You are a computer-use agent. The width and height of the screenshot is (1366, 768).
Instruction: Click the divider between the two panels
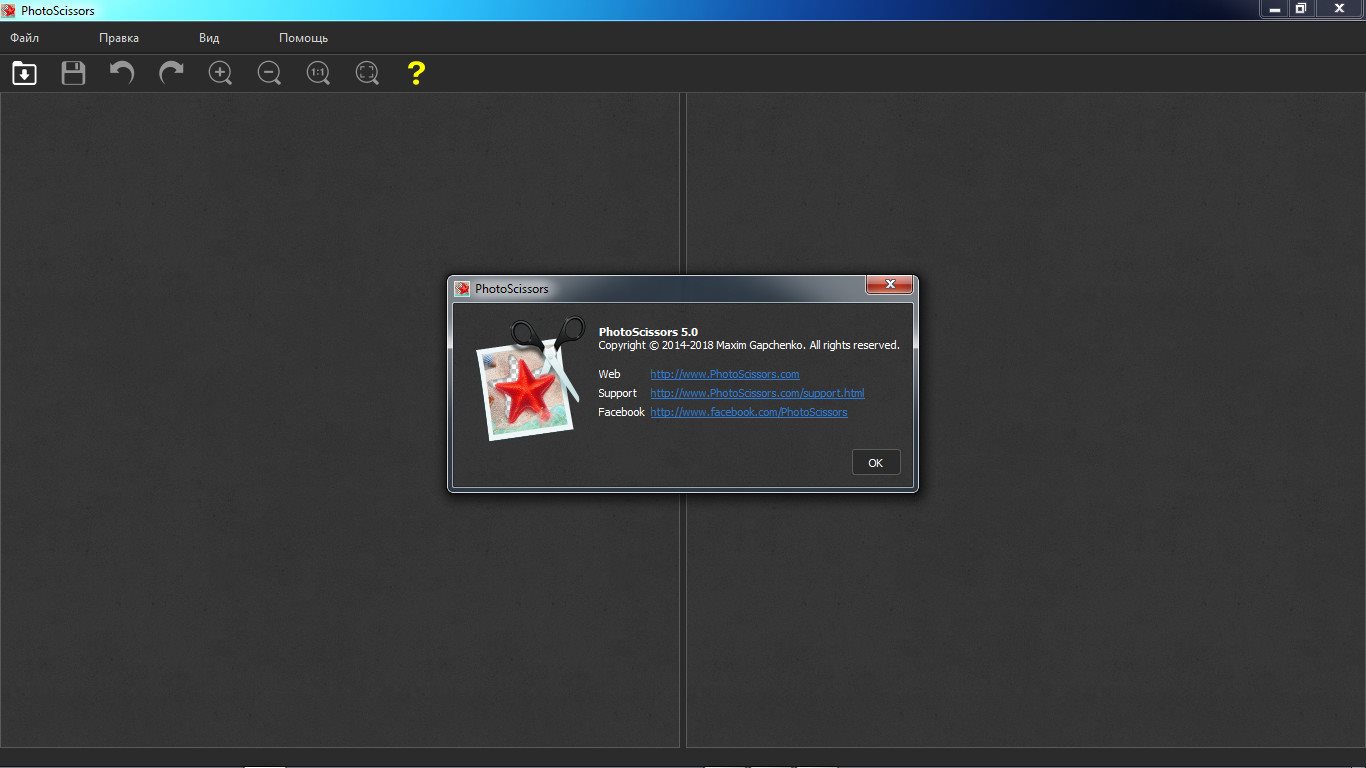(x=683, y=600)
